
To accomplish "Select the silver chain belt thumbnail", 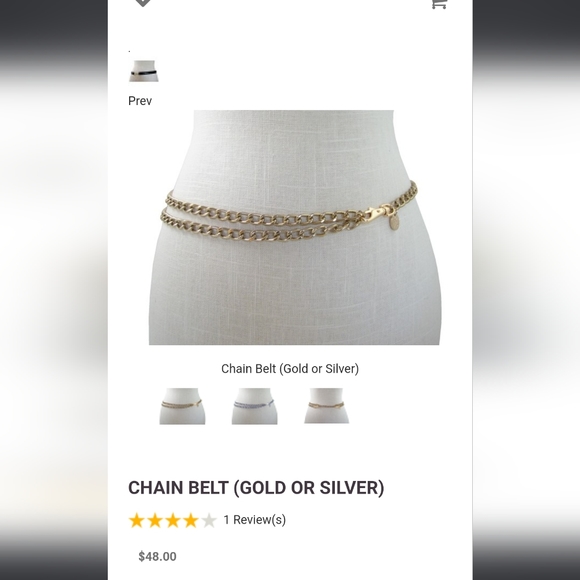I will click(254, 406).
